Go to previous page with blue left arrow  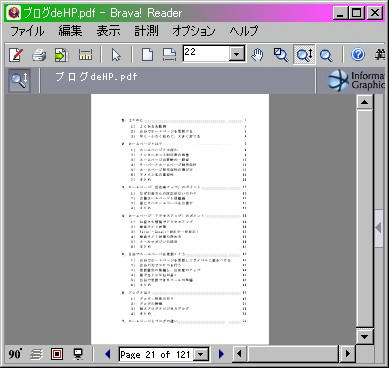[108, 354]
